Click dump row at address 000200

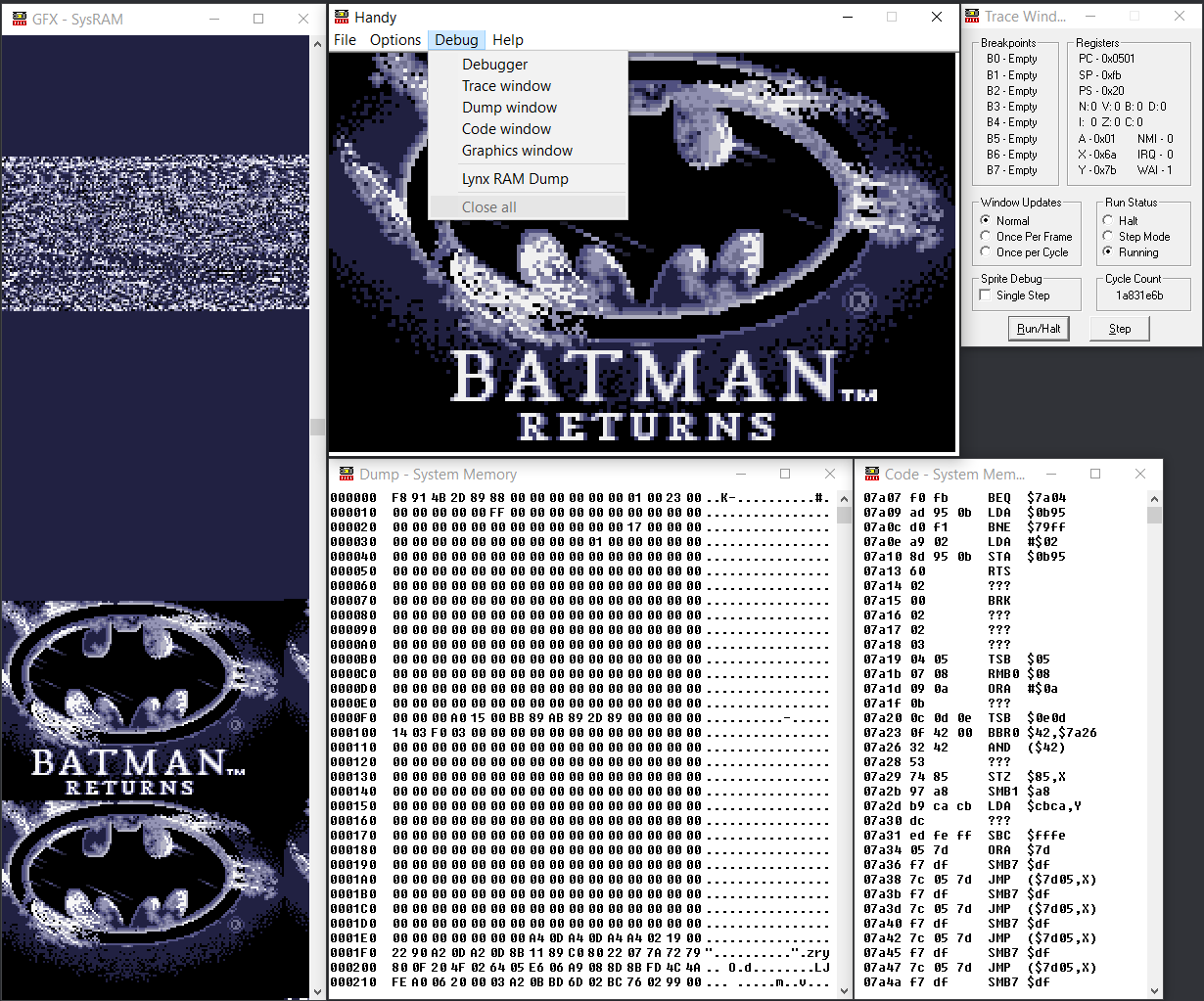tap(580, 967)
